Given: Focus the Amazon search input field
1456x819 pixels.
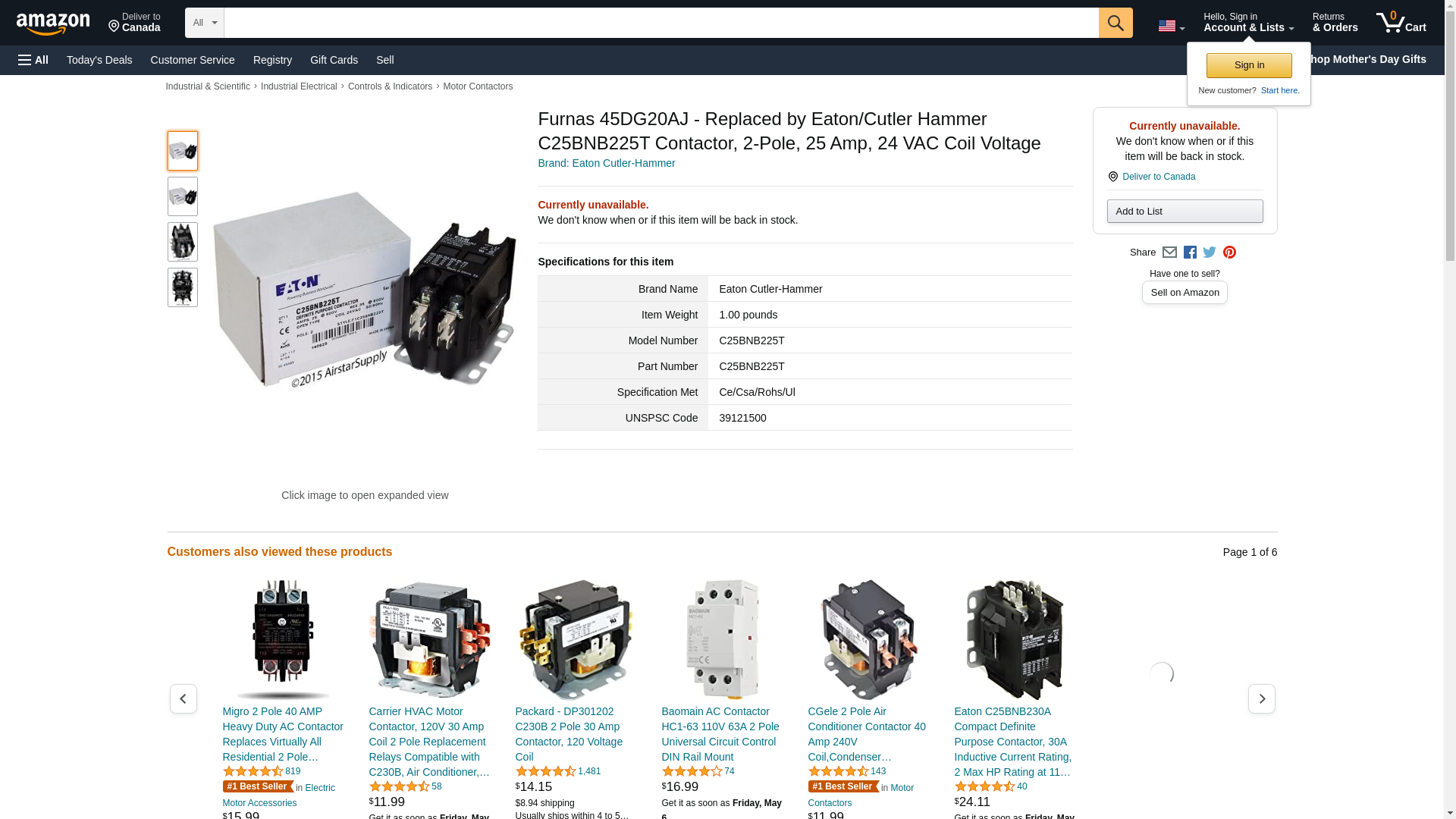Looking at the screenshot, I should coord(661,23).
